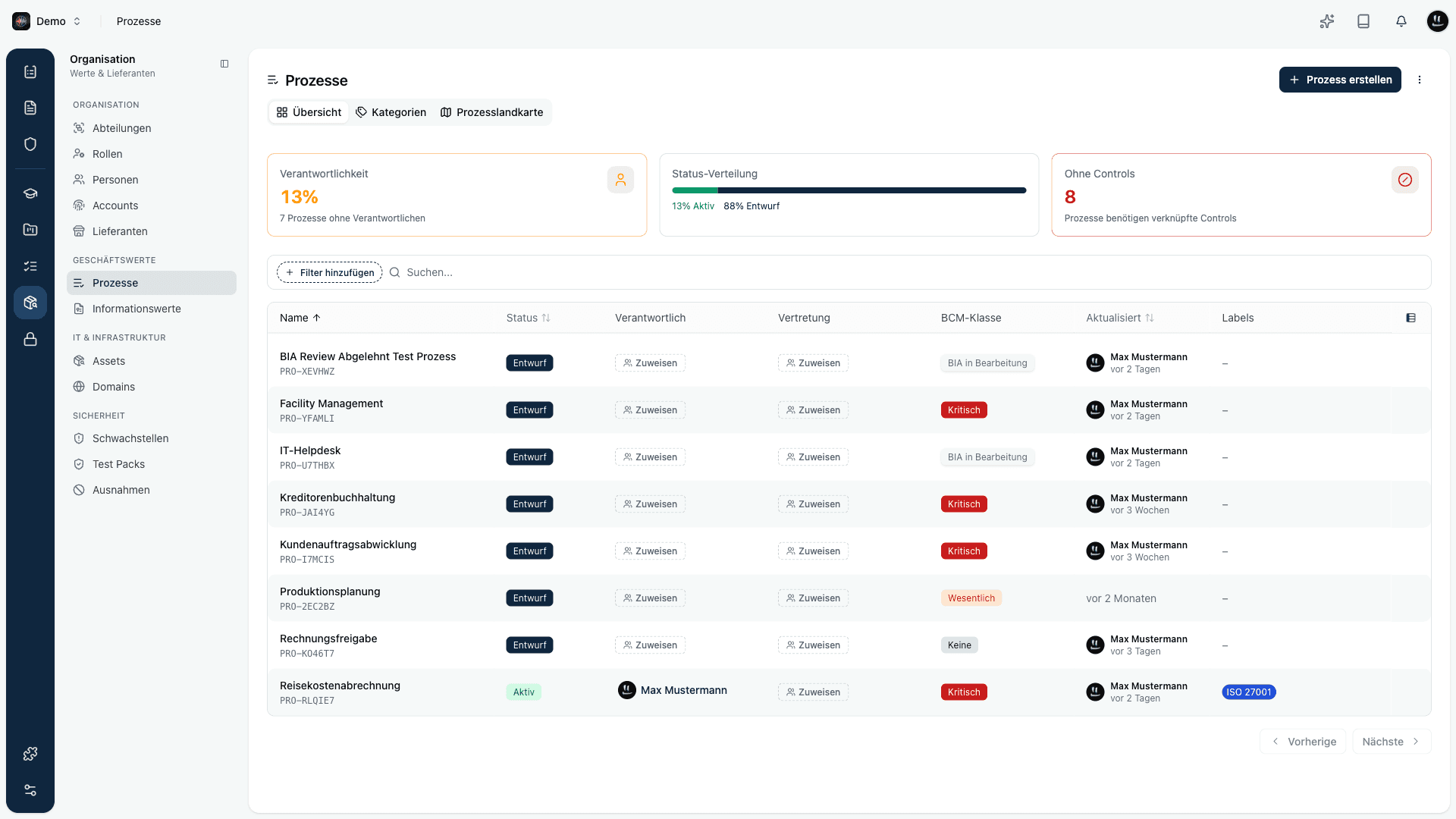Open the document icon section in rail
The height and width of the screenshot is (819, 1456).
30,108
